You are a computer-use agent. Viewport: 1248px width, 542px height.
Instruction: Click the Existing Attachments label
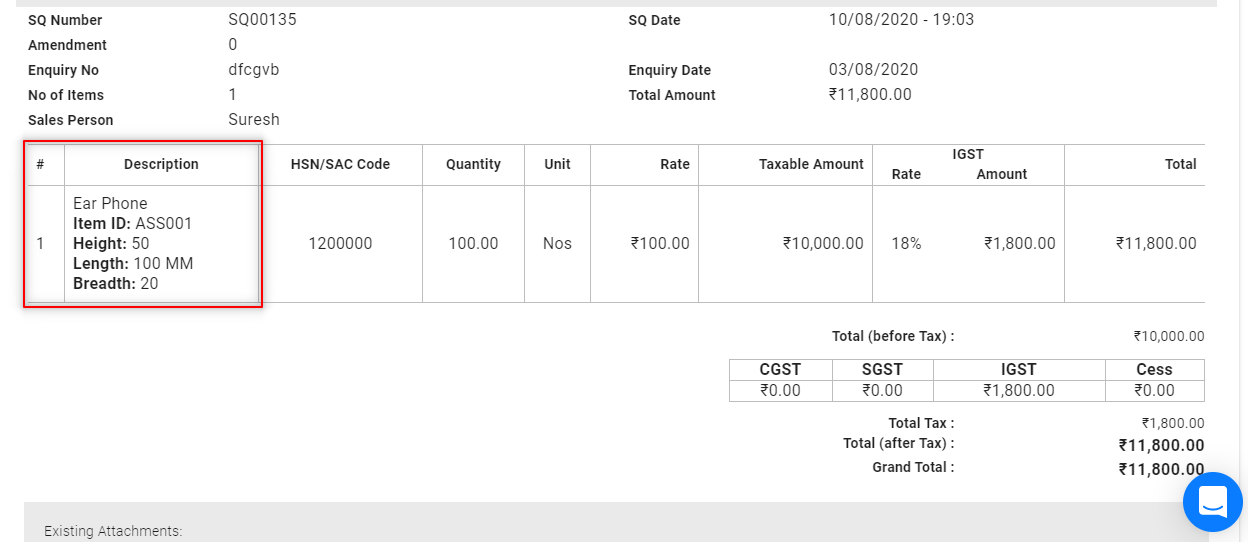click(x=113, y=531)
